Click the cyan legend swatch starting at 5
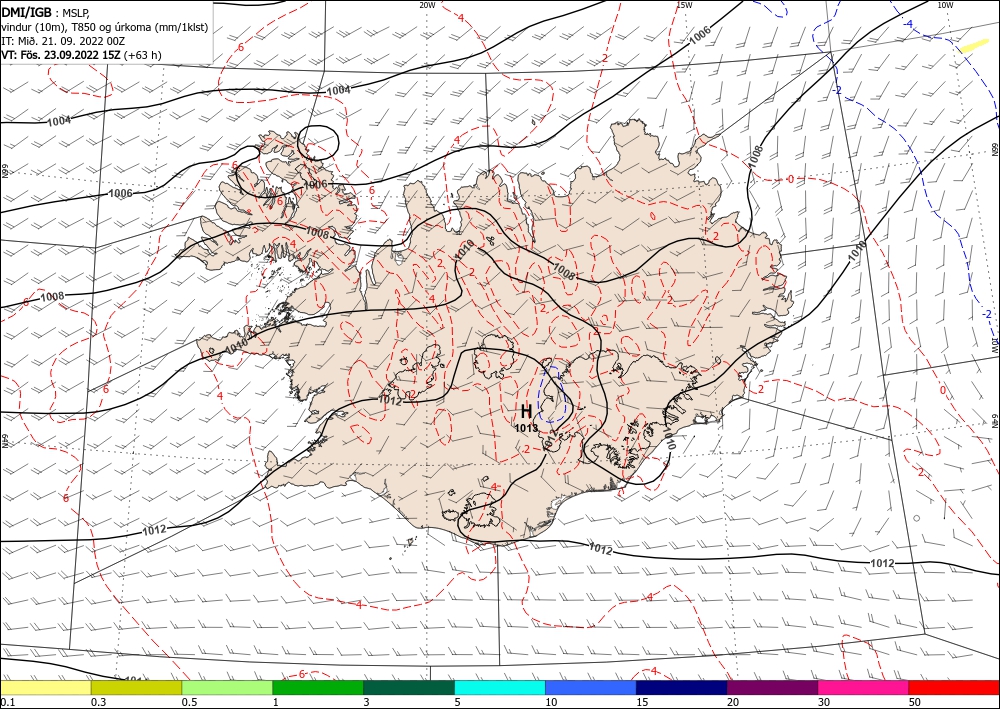This screenshot has width=1000, height=709. click(x=500, y=687)
